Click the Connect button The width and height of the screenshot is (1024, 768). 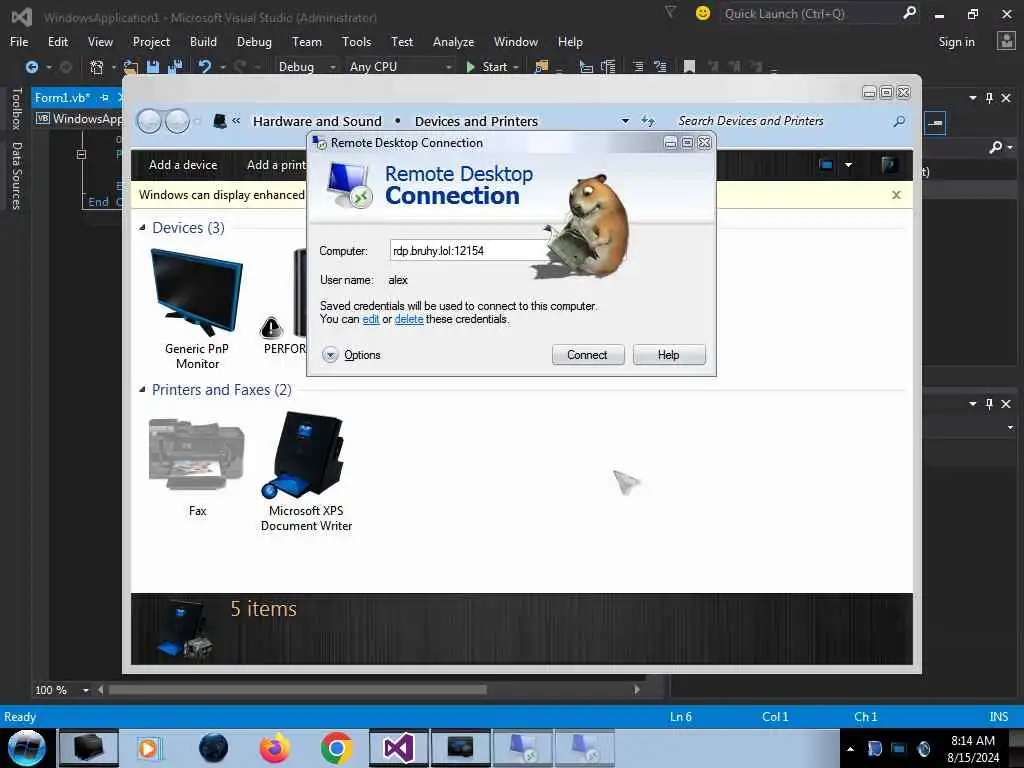click(587, 355)
